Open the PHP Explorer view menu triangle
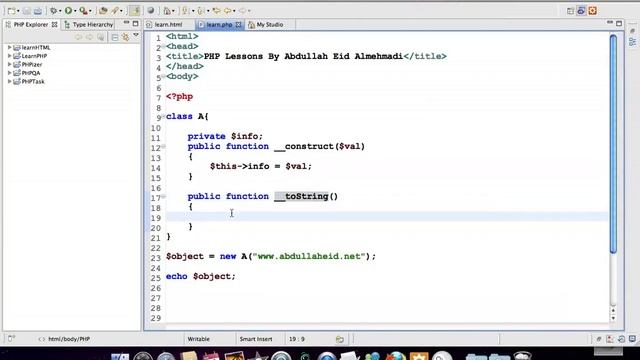The height and width of the screenshot is (360, 640). 136,36
